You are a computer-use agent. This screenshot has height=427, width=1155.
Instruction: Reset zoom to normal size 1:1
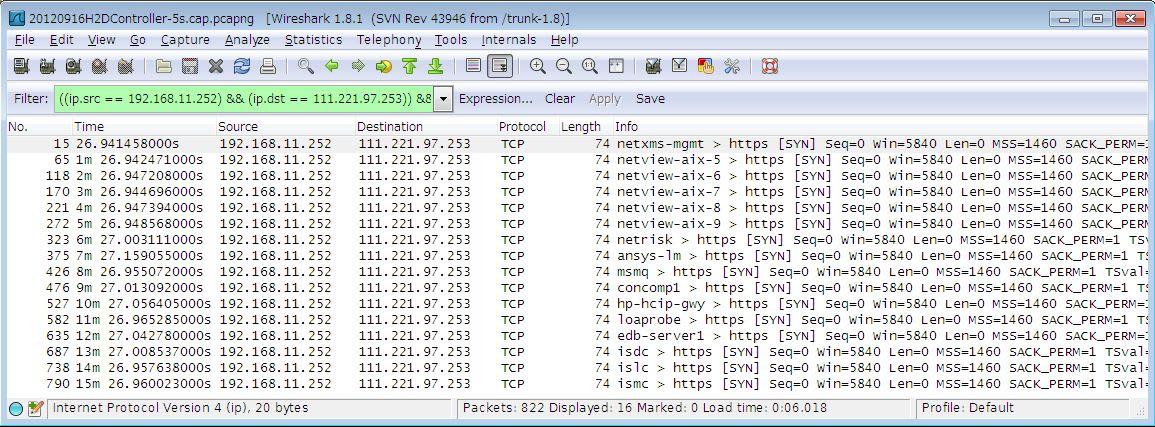(589, 67)
